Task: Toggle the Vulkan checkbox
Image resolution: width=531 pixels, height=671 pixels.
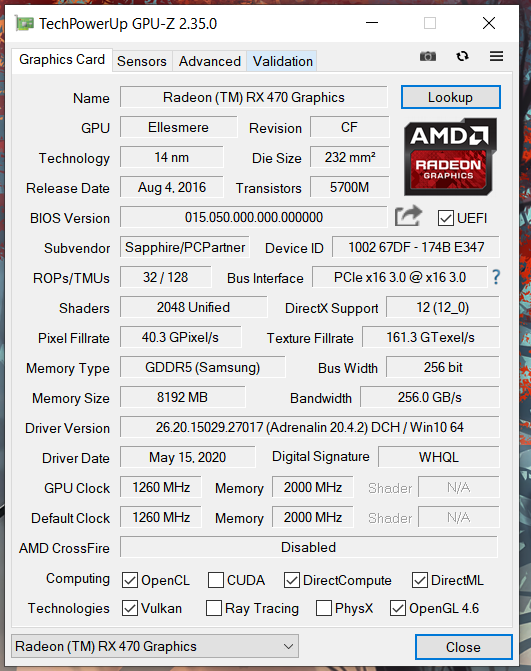Action: click(130, 608)
